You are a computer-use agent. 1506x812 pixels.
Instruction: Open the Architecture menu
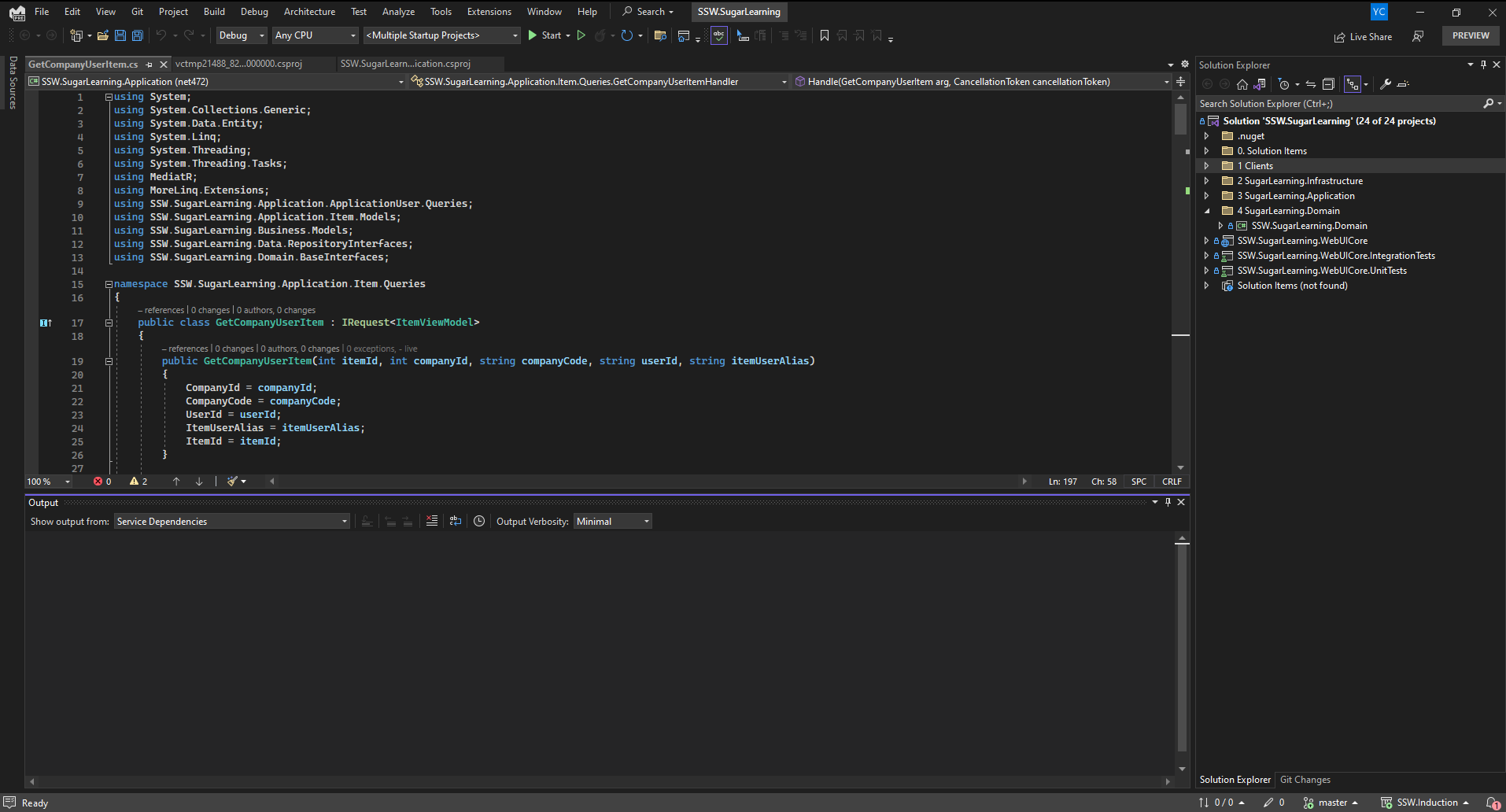click(x=309, y=12)
